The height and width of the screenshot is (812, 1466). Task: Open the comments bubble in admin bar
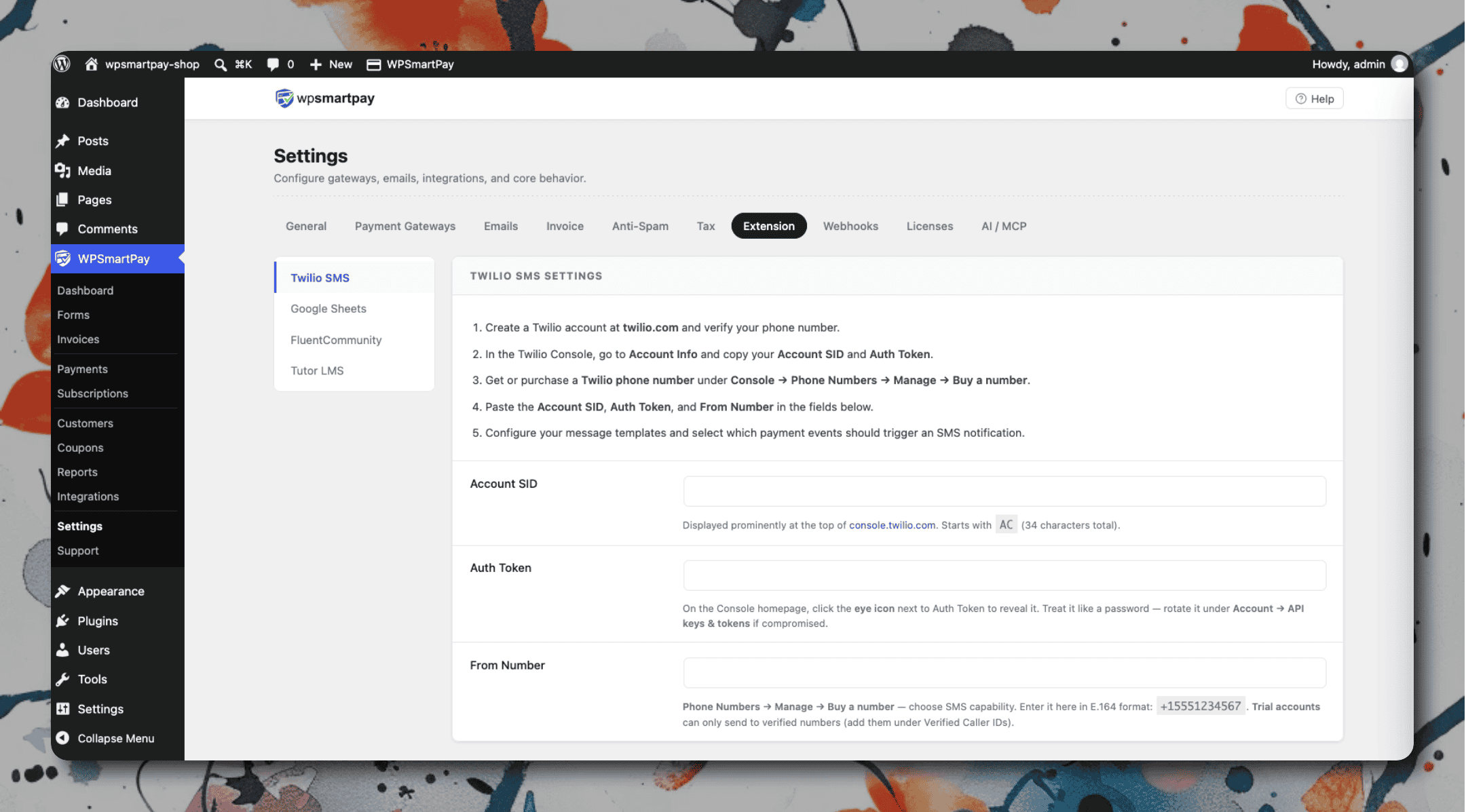pos(273,64)
